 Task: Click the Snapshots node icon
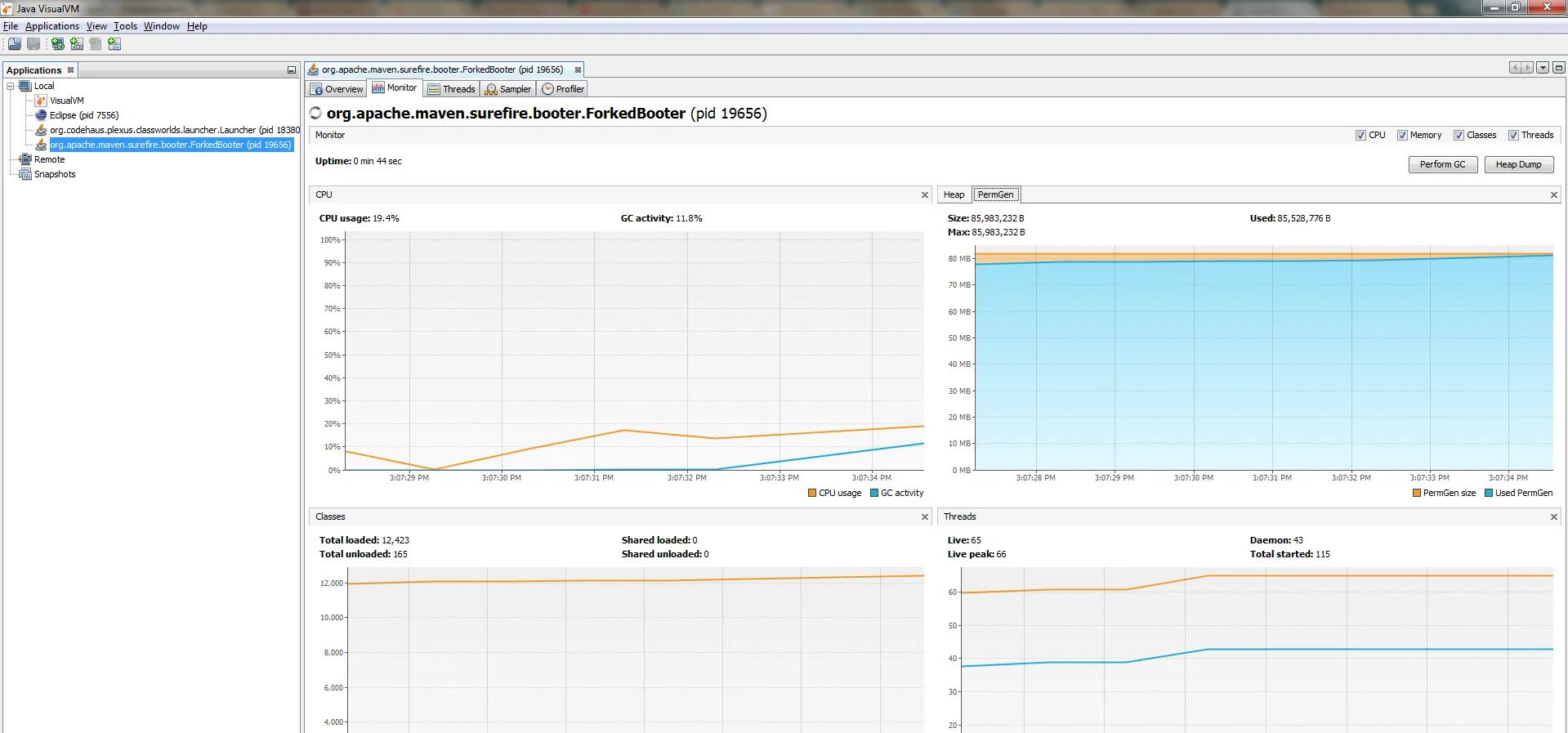[25, 174]
